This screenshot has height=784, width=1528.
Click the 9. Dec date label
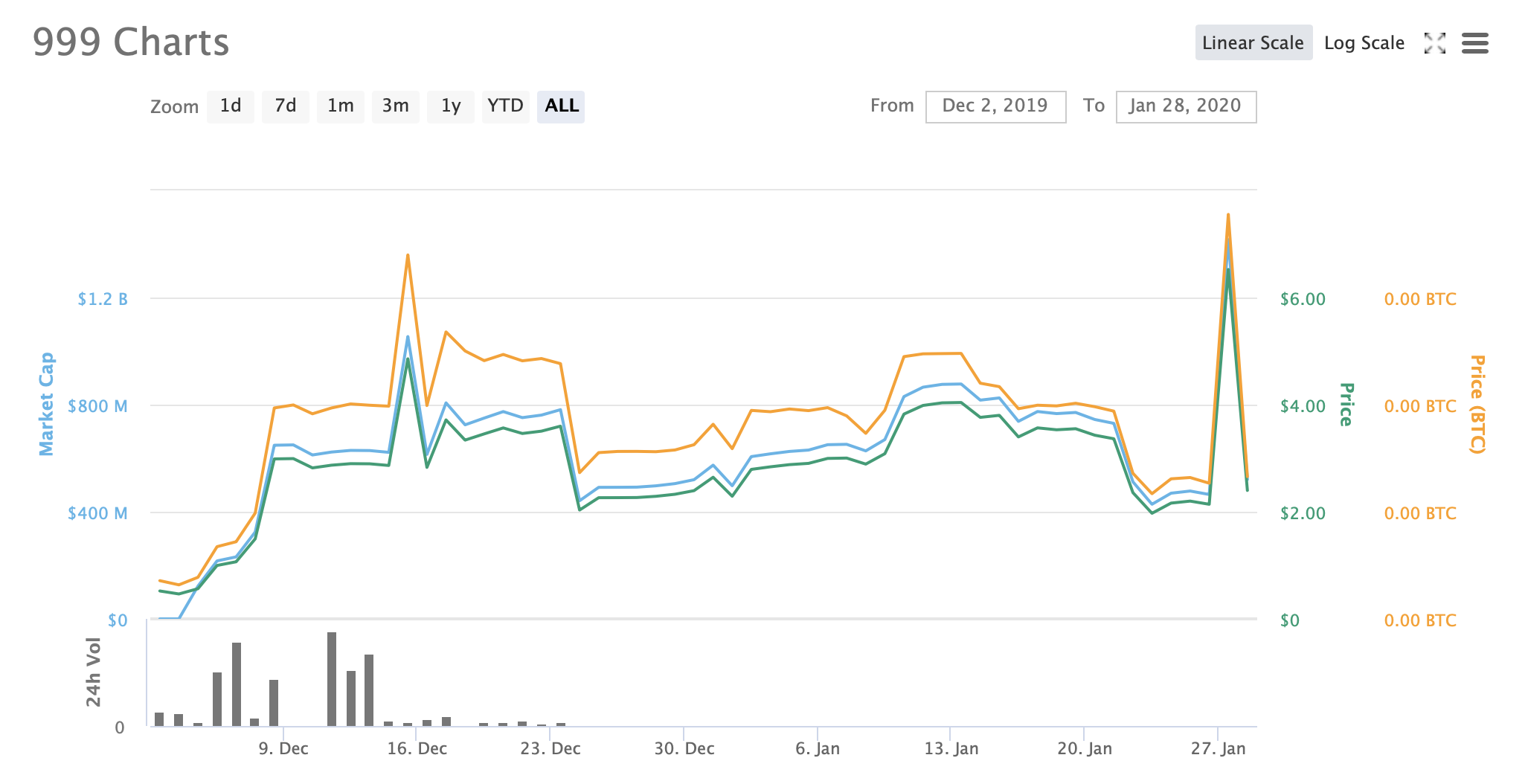(283, 748)
